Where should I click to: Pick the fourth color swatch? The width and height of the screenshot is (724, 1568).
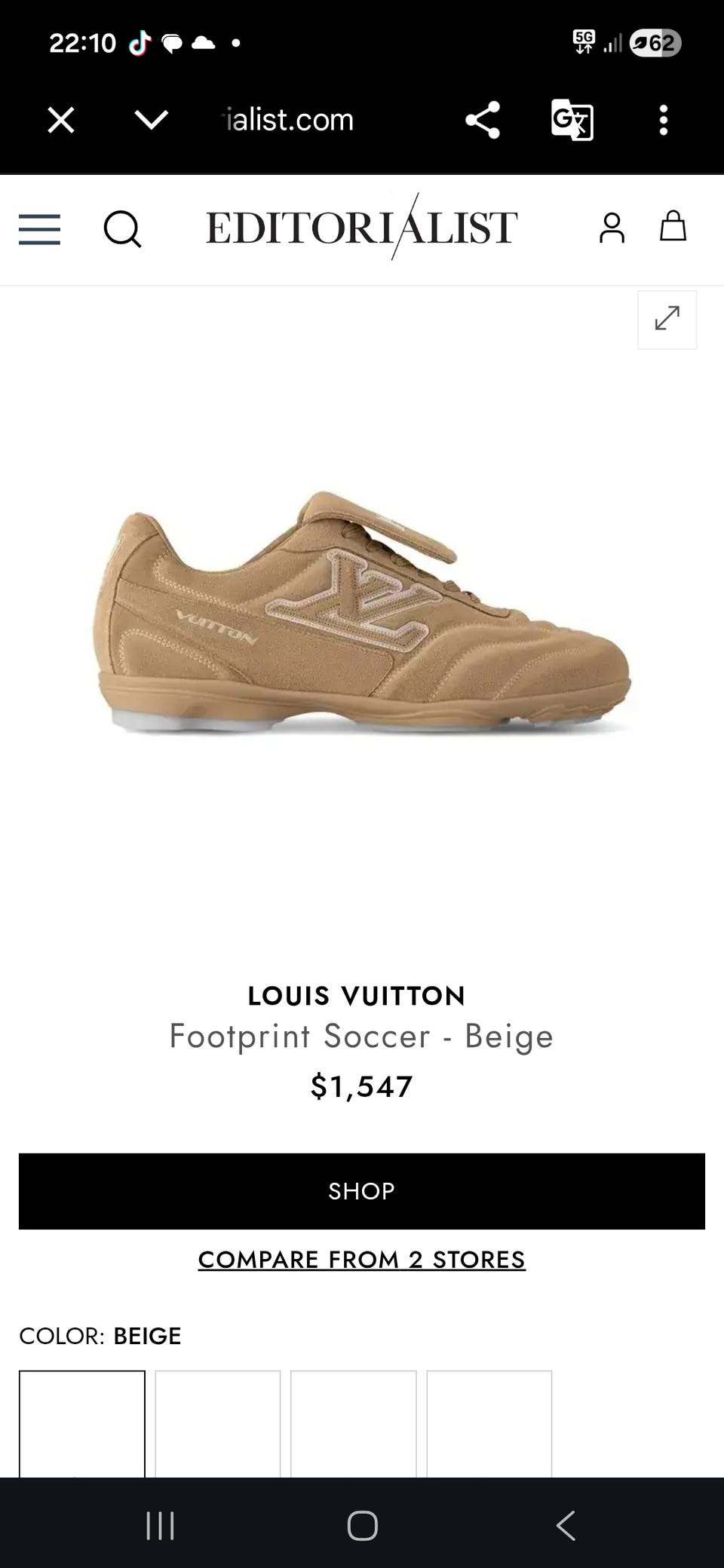point(489,1424)
